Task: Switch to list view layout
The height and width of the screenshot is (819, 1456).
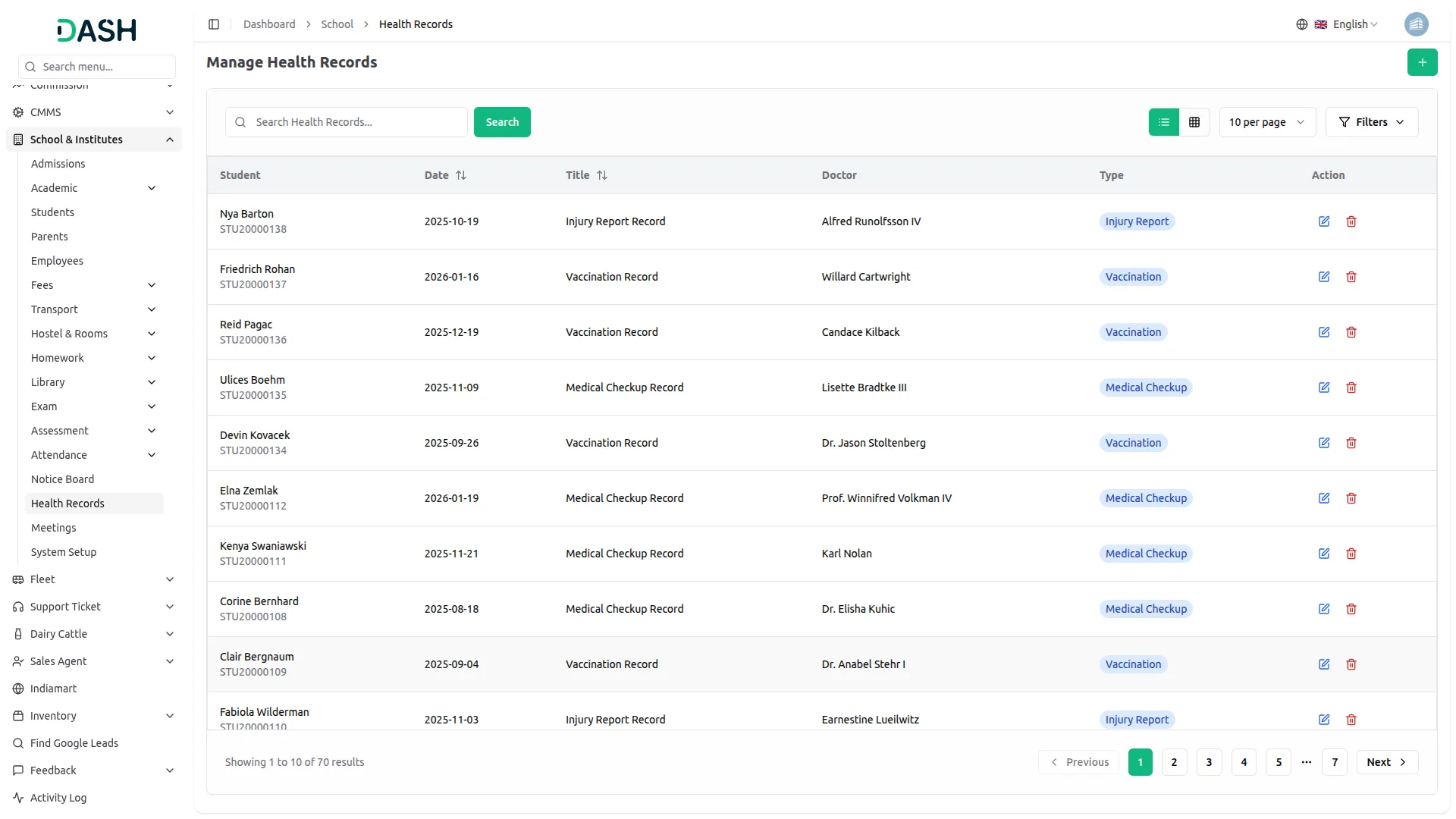Action: pos(1163,122)
